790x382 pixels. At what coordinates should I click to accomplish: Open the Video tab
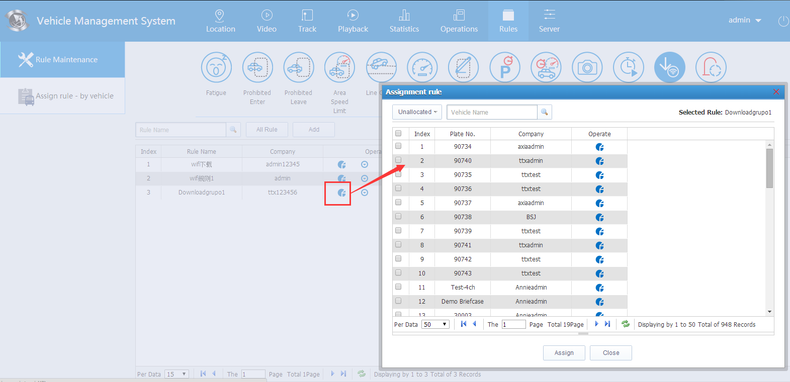coord(267,21)
